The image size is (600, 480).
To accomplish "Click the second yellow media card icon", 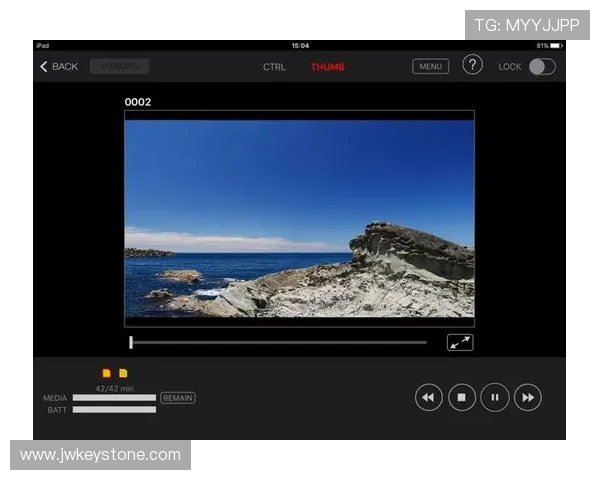I will (x=123, y=373).
